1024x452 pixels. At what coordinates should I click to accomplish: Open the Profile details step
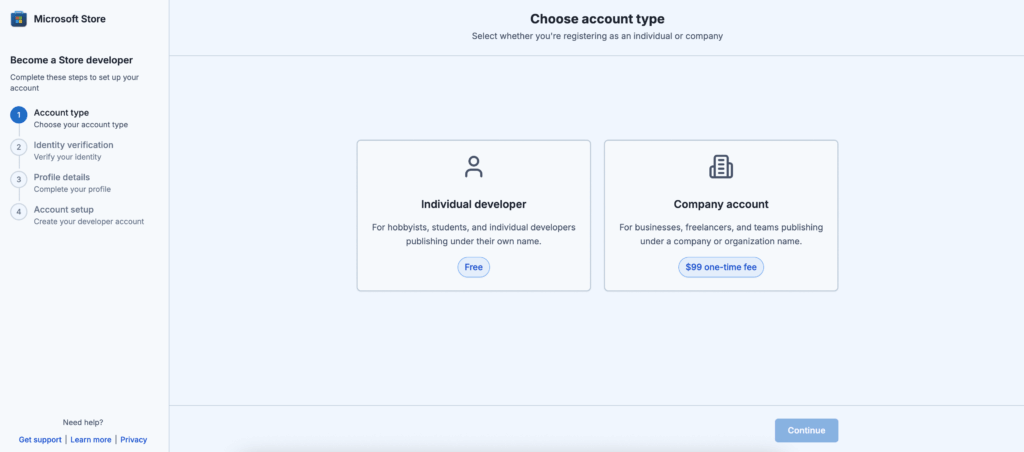[72, 183]
